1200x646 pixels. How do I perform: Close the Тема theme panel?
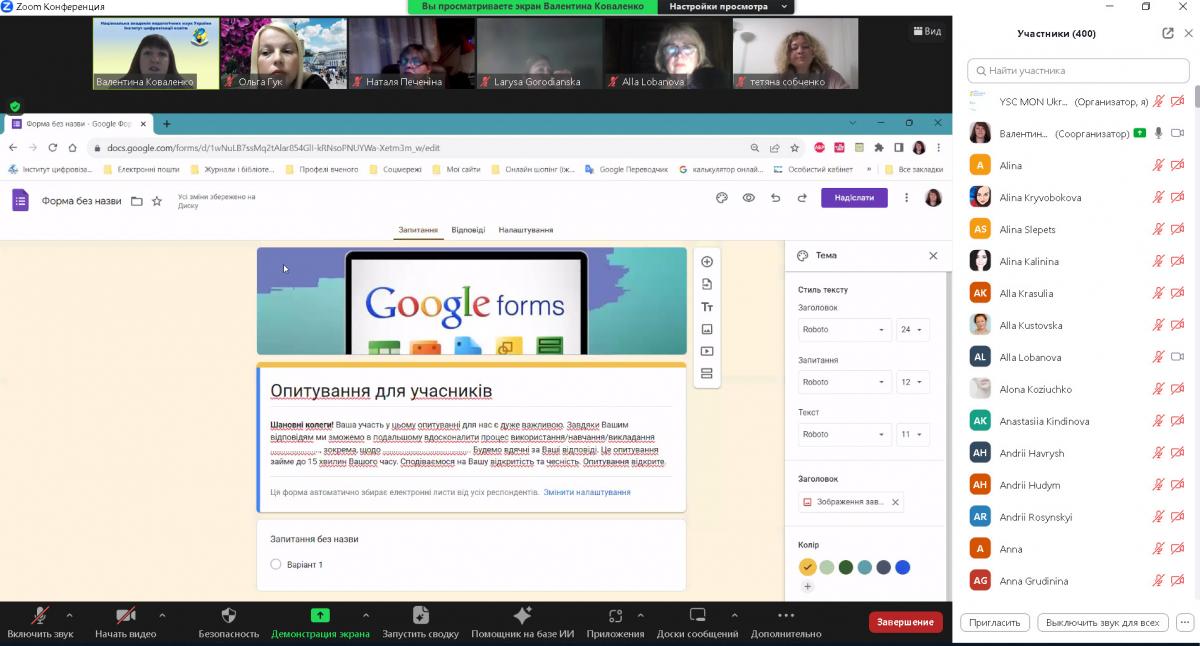[933, 256]
